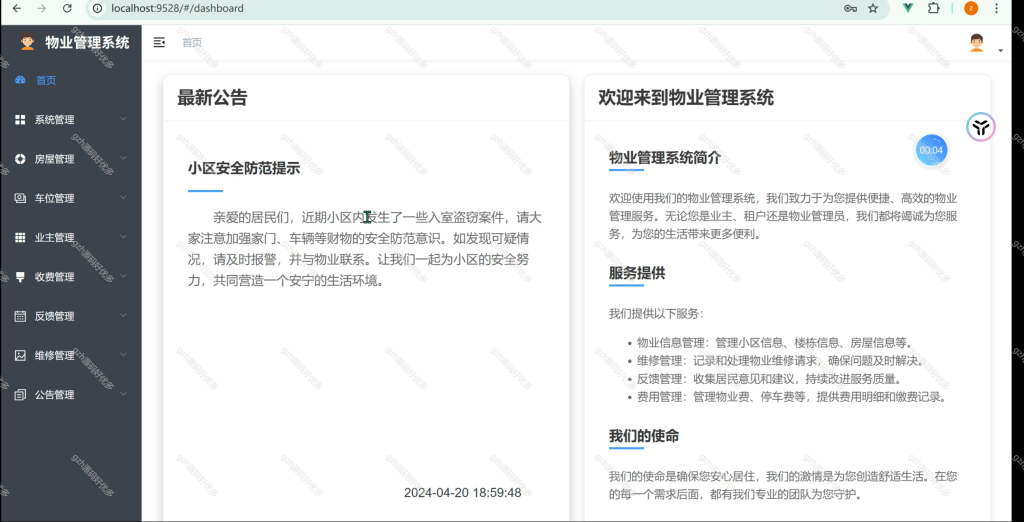Click the timestamp 2024-04-20 18:59:48
This screenshot has width=1024, height=522.
(462, 493)
